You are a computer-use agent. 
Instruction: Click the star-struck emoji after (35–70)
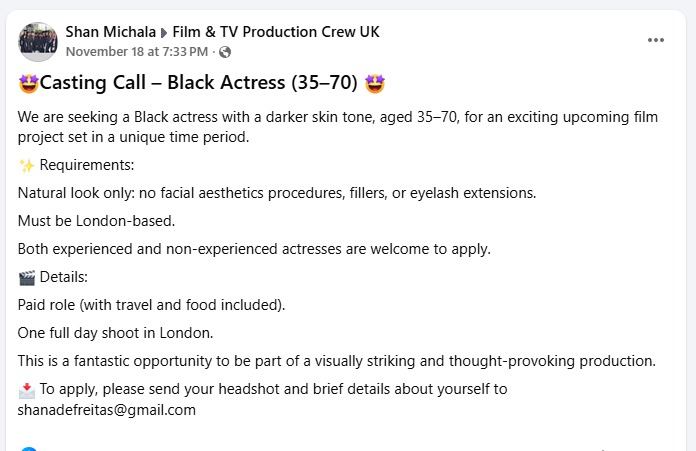click(376, 84)
